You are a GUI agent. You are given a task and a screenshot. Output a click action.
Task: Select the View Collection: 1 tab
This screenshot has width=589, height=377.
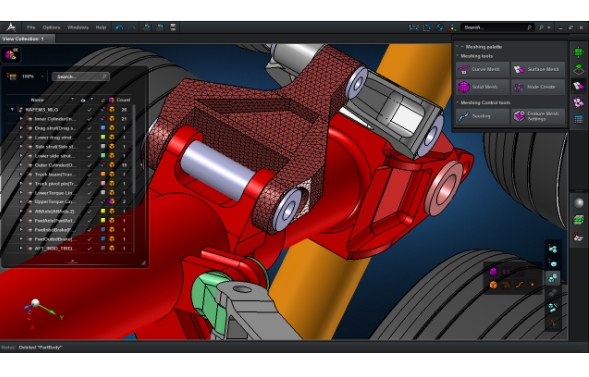click(27, 39)
